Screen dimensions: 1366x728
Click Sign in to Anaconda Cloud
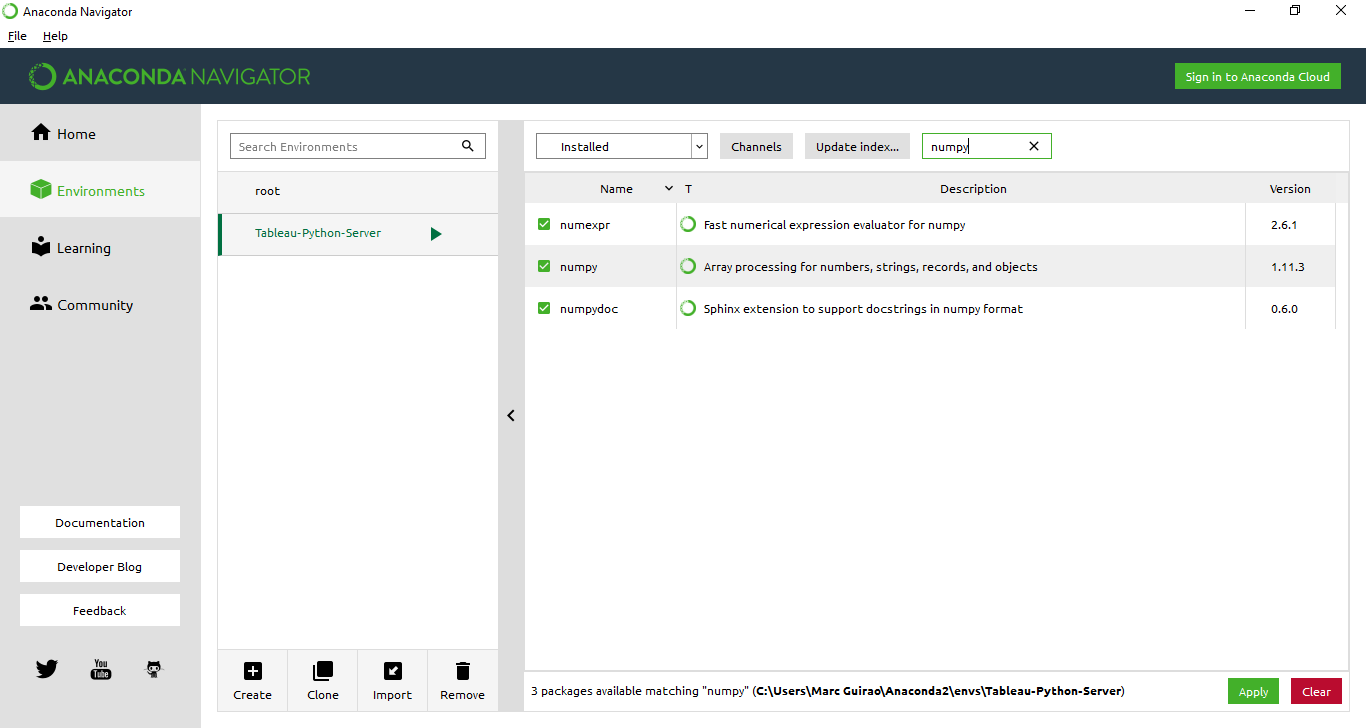click(x=1258, y=76)
